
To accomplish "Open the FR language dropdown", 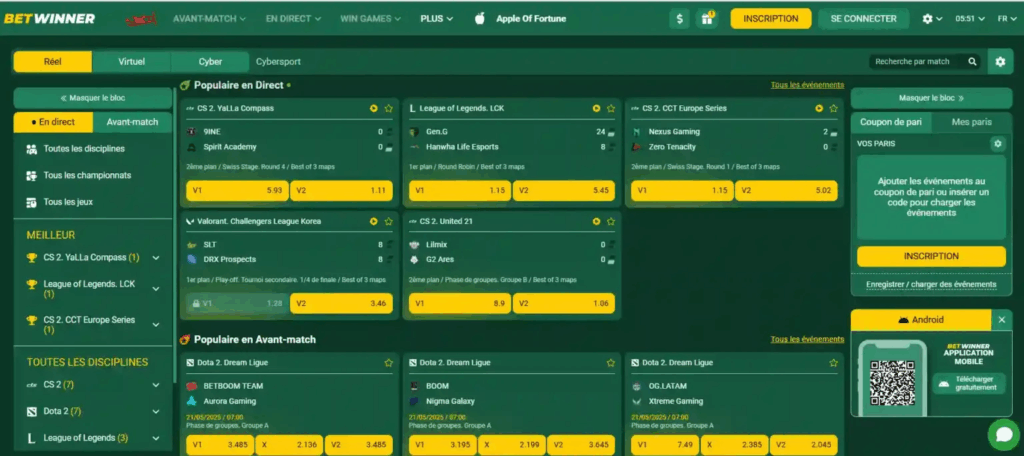I will click(1008, 19).
